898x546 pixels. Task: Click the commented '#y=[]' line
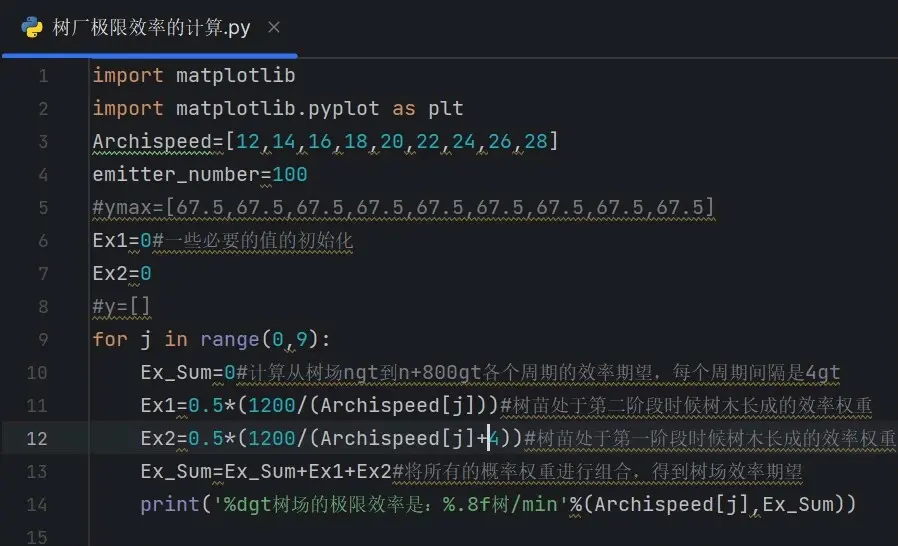click(x=121, y=307)
